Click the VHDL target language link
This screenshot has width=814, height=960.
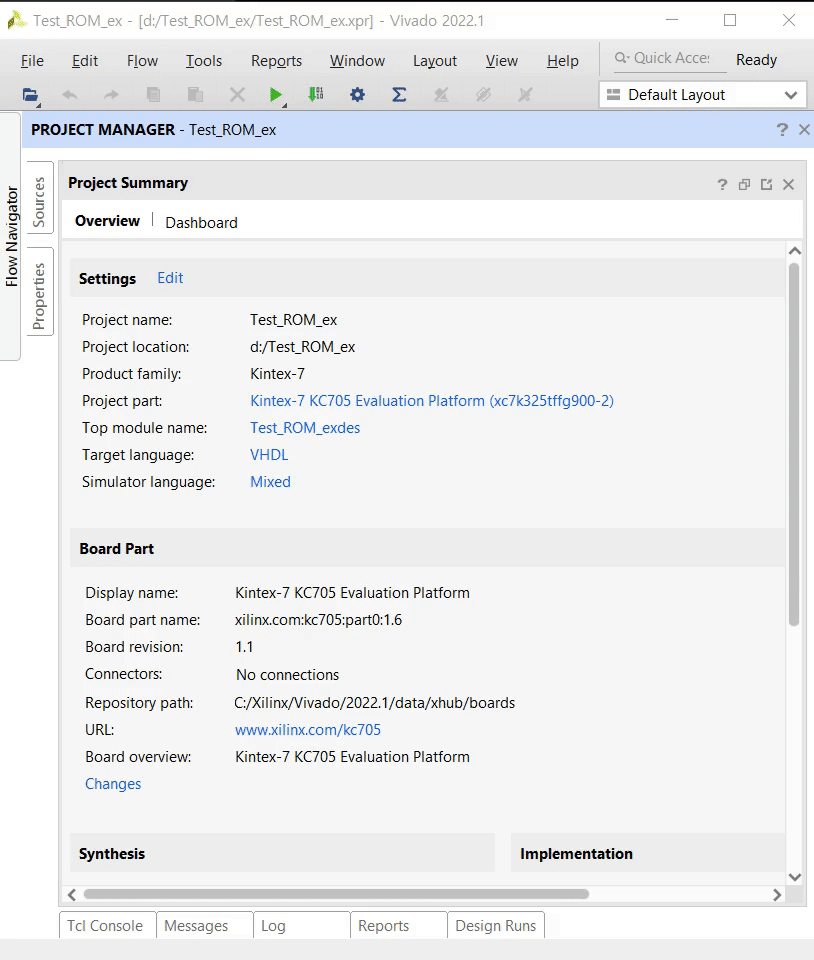[x=269, y=455]
